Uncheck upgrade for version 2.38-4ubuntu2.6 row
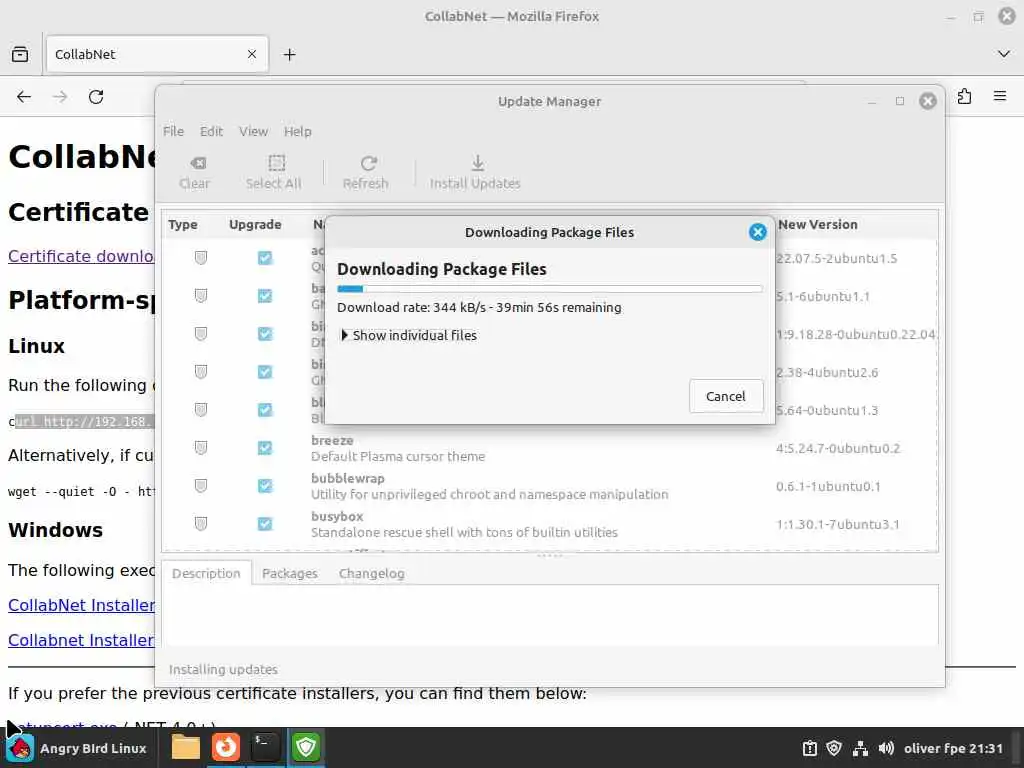Screen dimensions: 1024x768 tap(264, 372)
